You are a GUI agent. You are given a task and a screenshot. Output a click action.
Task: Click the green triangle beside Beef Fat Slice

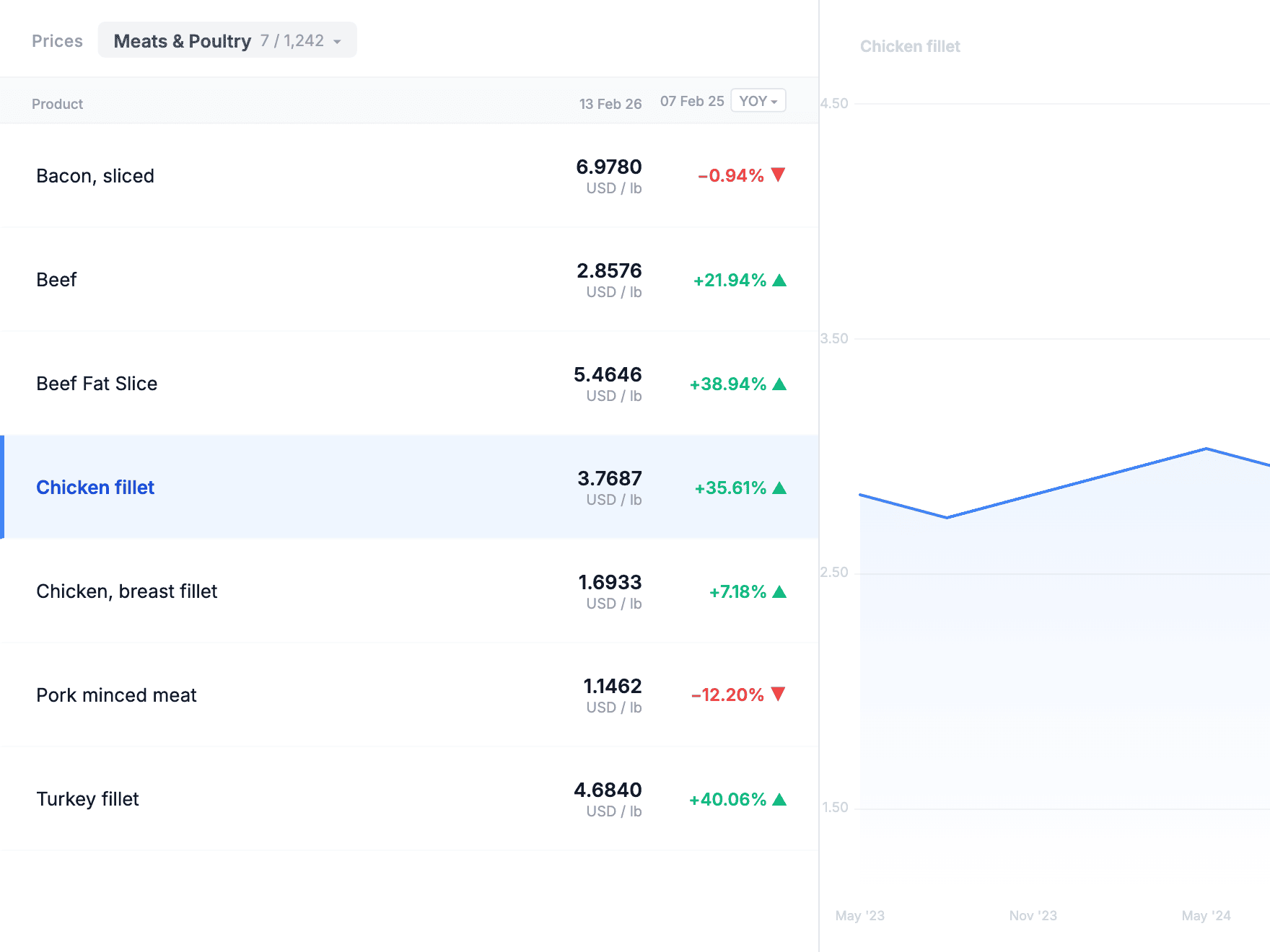point(780,384)
